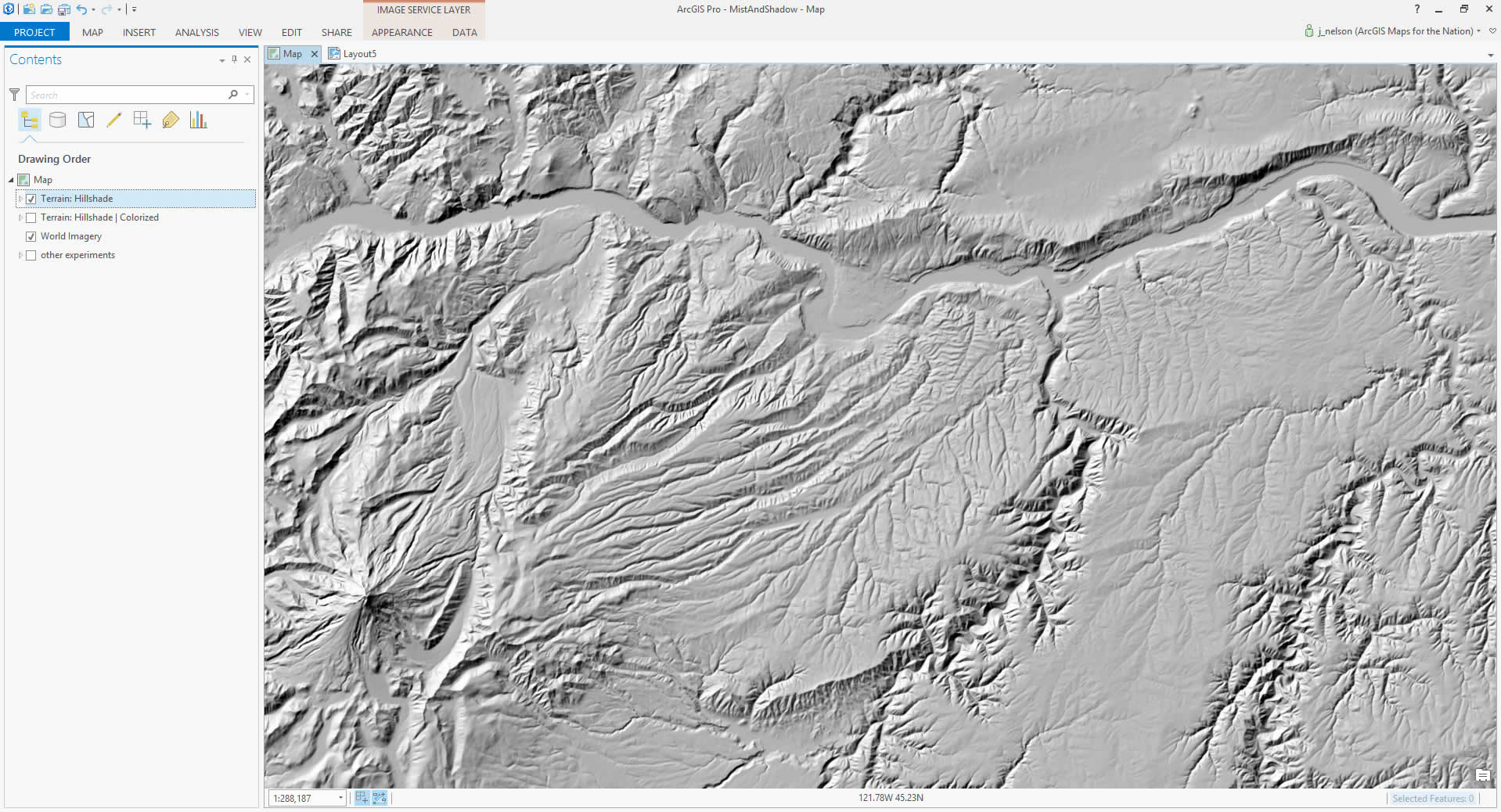Select the Terrain: Hillshade layer name
Viewport: 1501px width, 812px height.
click(77, 199)
